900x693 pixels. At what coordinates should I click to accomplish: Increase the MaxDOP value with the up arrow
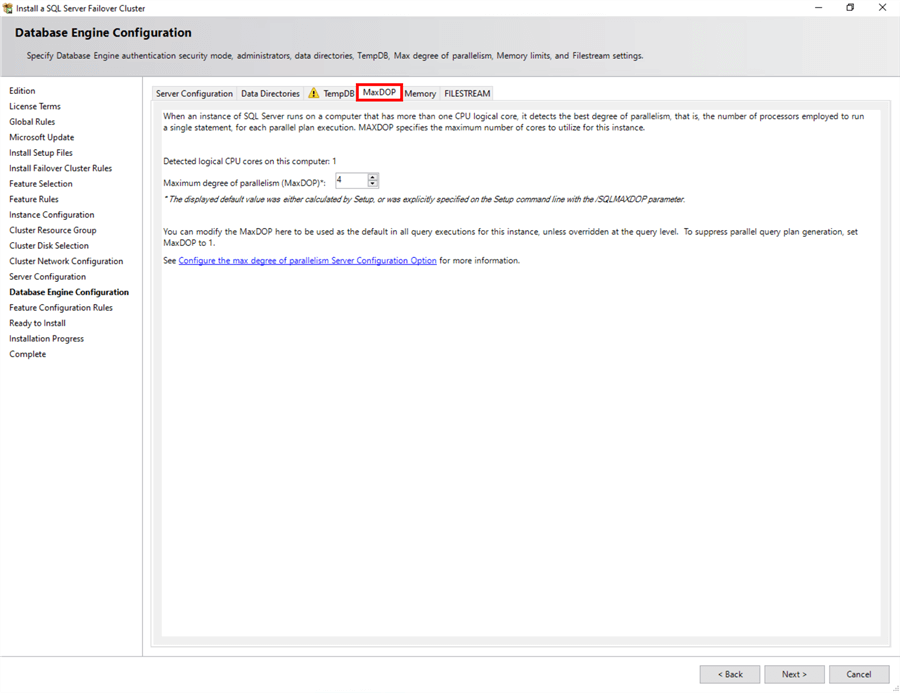click(373, 177)
